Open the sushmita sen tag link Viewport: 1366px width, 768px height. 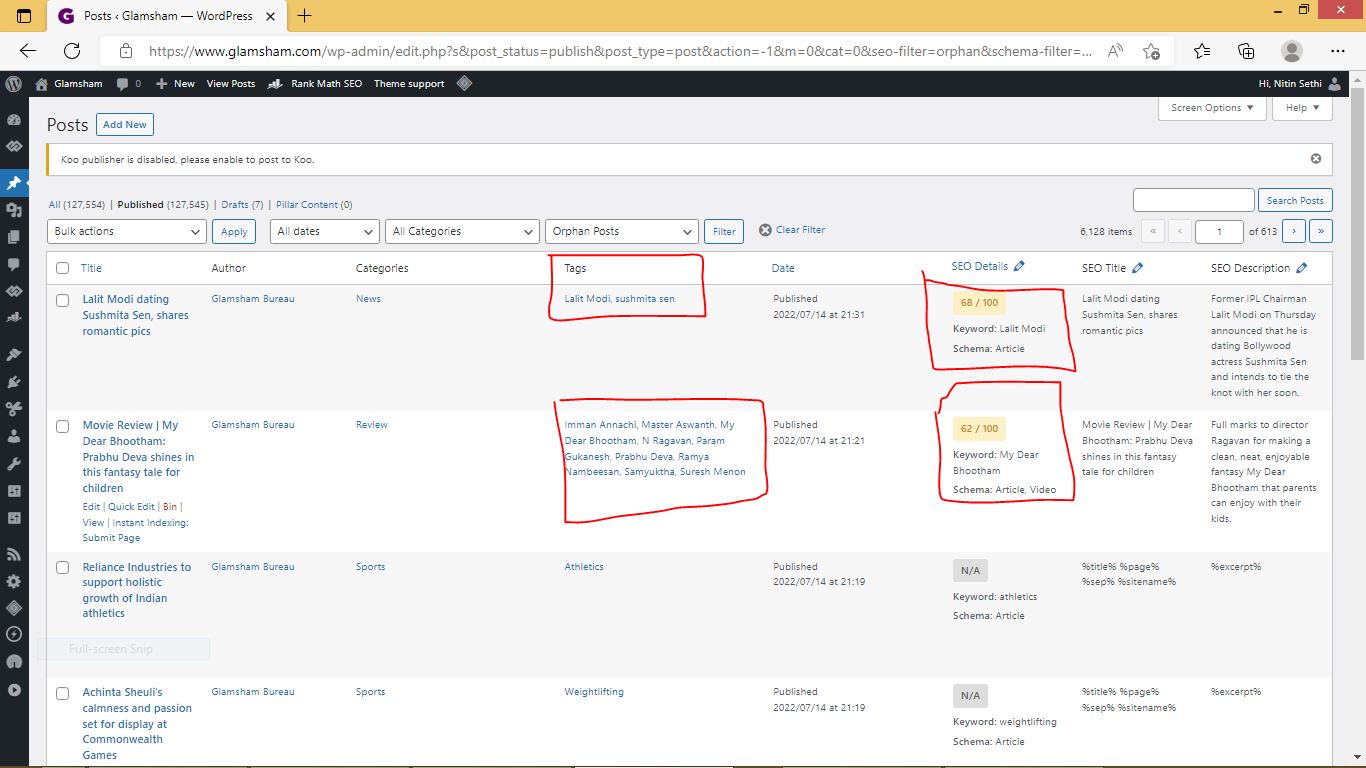pyautogui.click(x=645, y=299)
